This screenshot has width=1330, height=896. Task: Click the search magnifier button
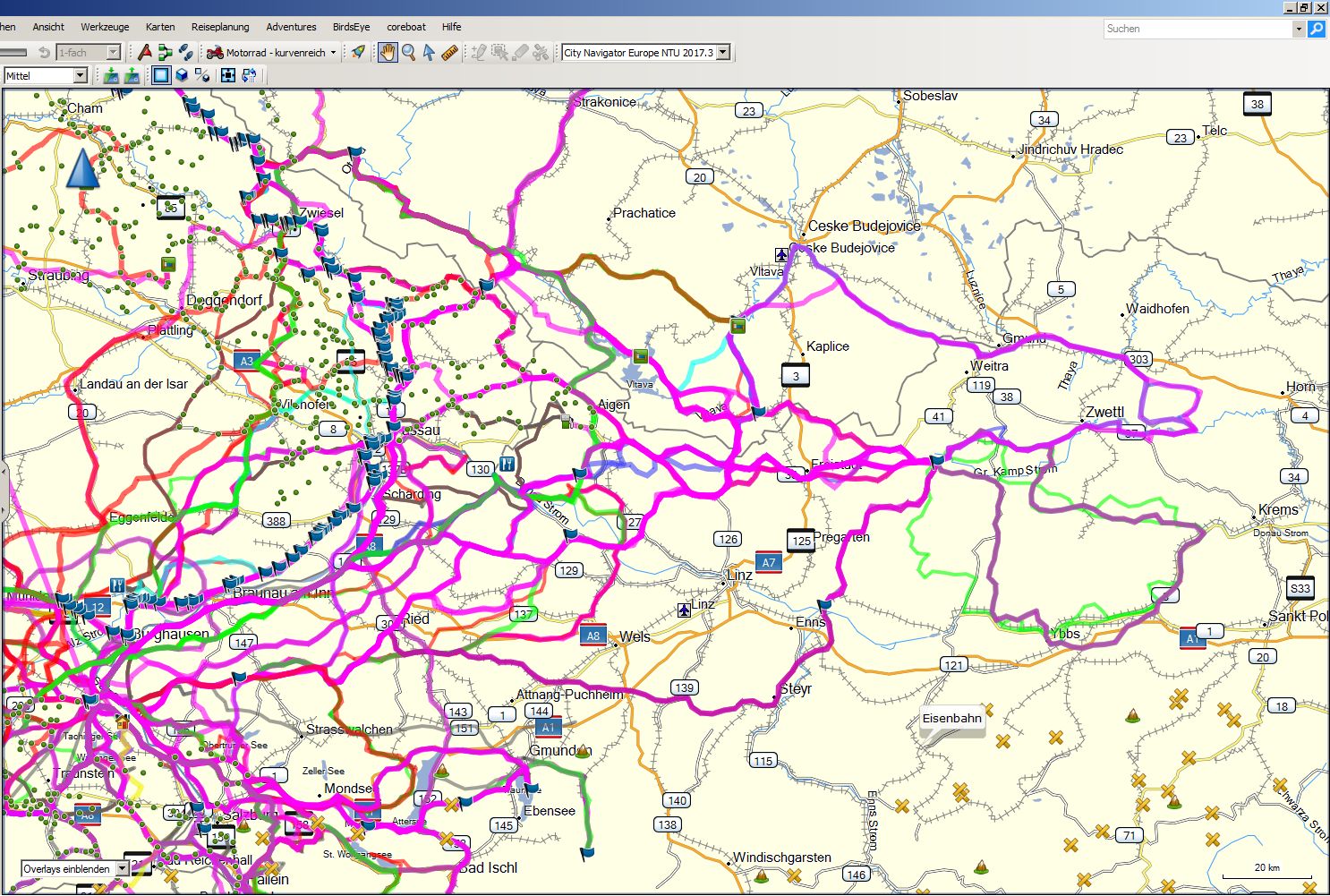pyautogui.click(x=1316, y=29)
